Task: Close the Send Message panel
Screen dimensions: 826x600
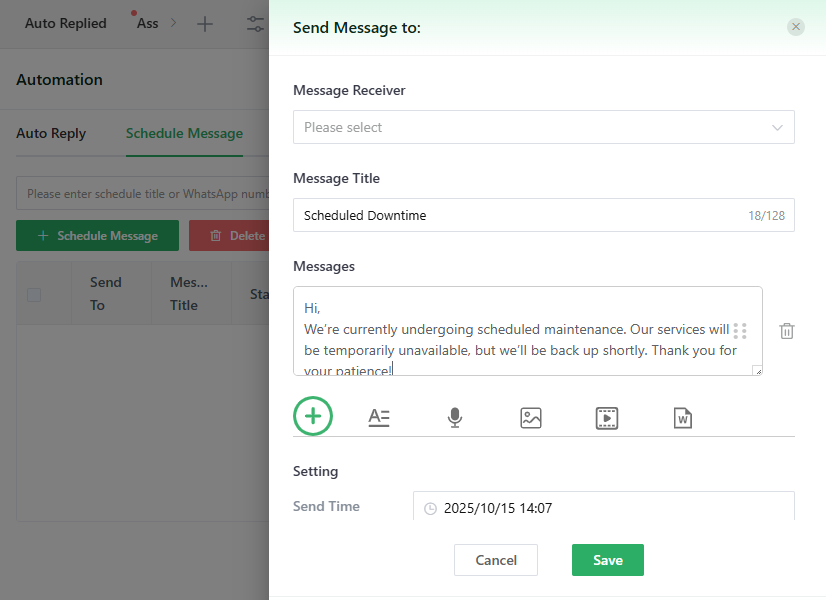Action: 796,27
